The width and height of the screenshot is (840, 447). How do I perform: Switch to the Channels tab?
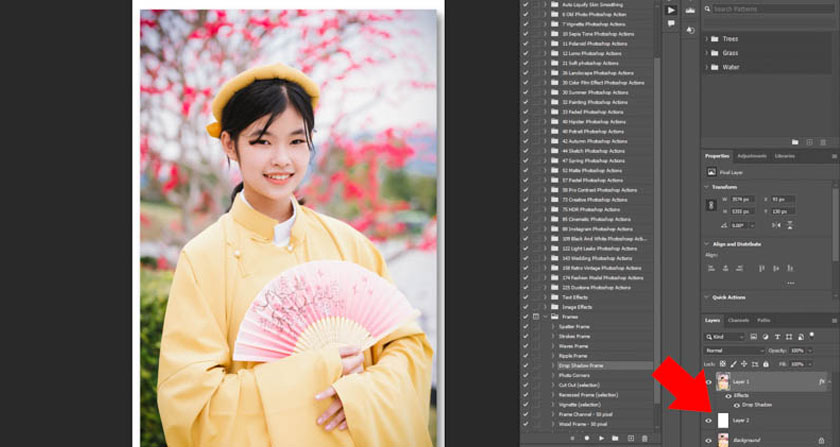[x=738, y=320]
